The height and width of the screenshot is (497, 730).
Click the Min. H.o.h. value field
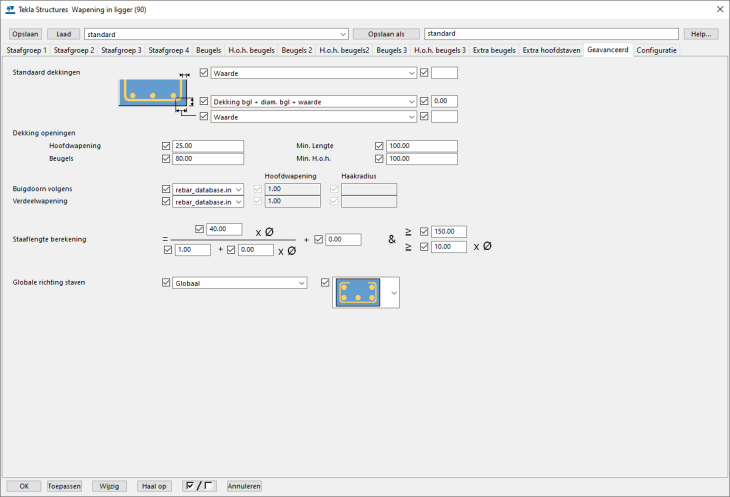(422, 158)
